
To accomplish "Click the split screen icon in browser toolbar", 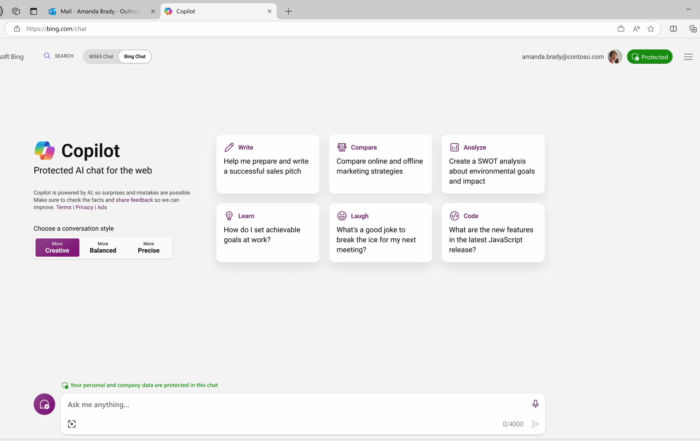I will 673,29.
